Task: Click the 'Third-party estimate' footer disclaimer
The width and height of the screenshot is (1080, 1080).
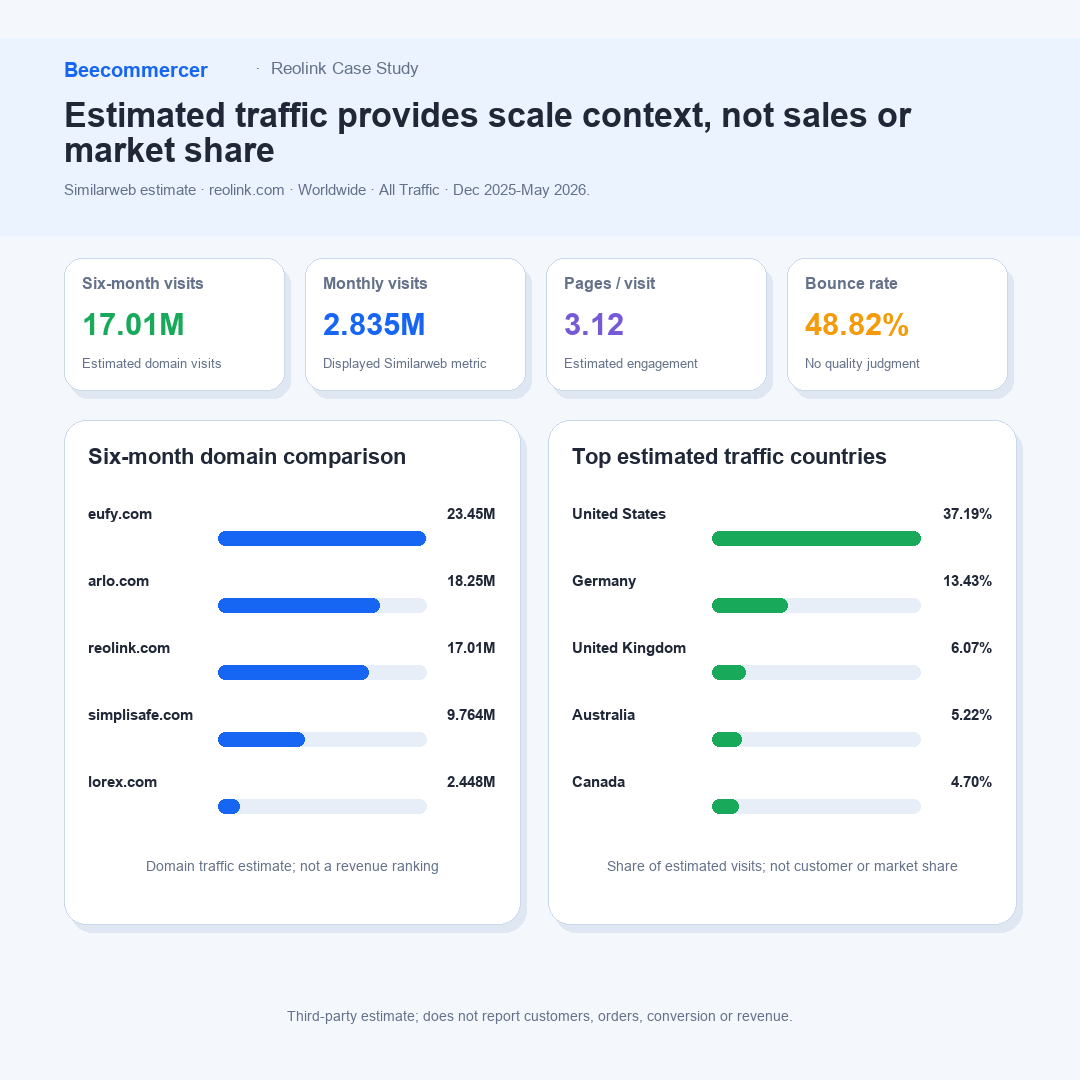Action: click(x=539, y=1016)
